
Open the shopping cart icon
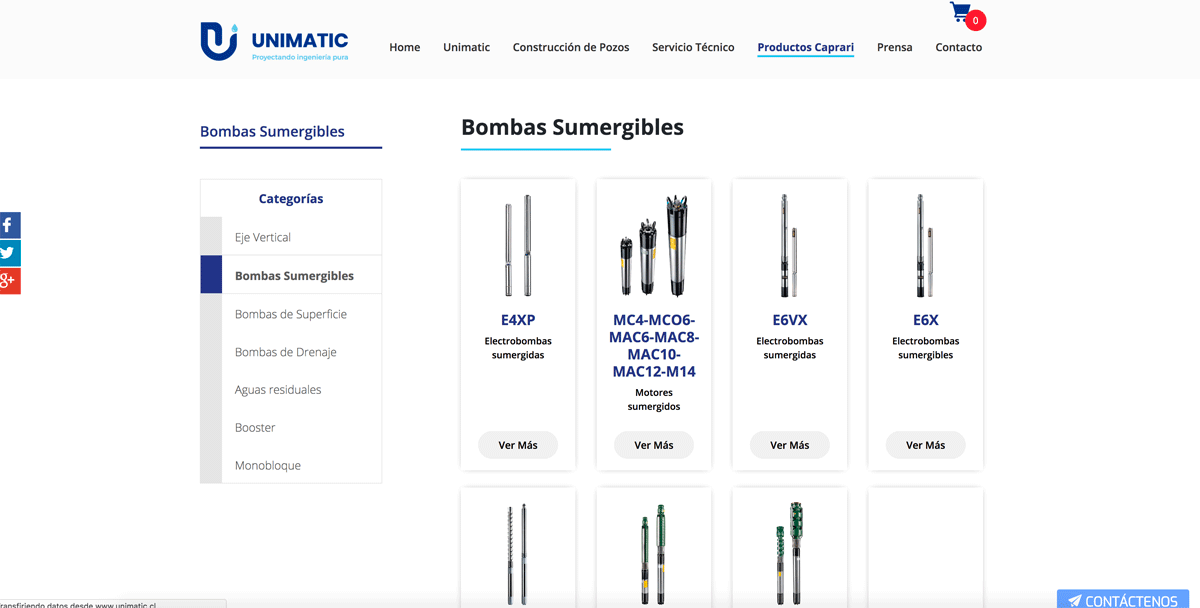960,13
